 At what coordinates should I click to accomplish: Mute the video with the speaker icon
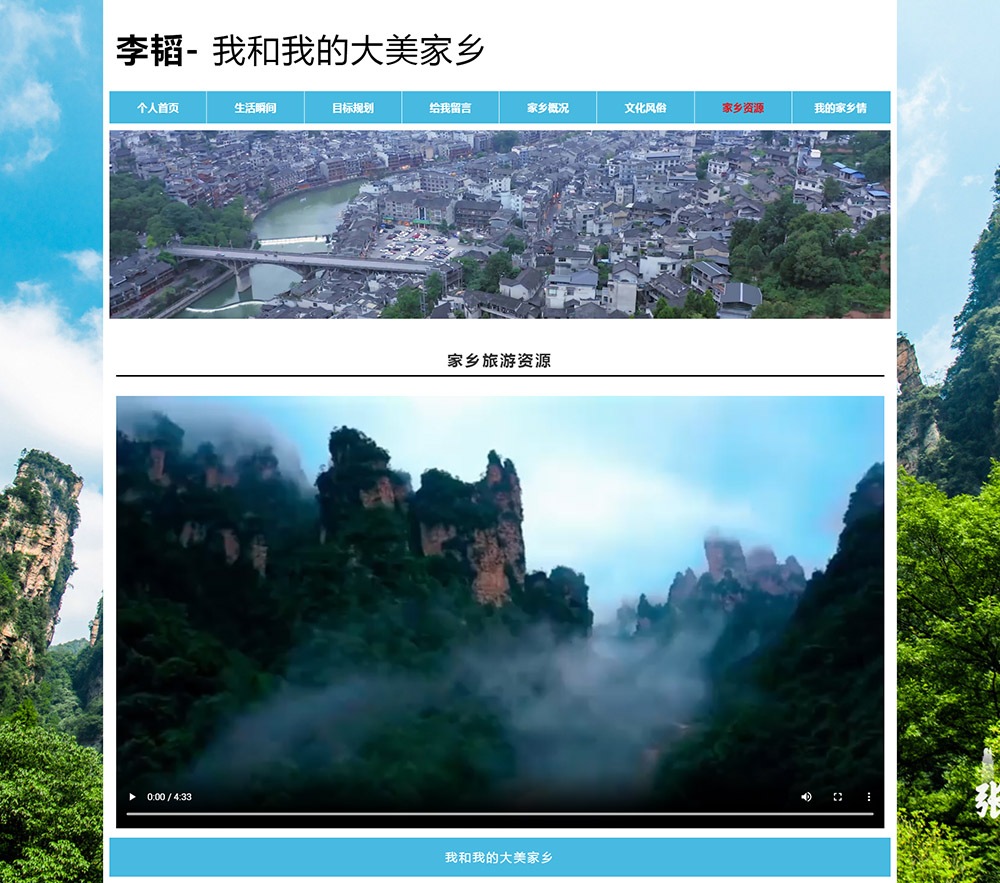click(x=806, y=797)
